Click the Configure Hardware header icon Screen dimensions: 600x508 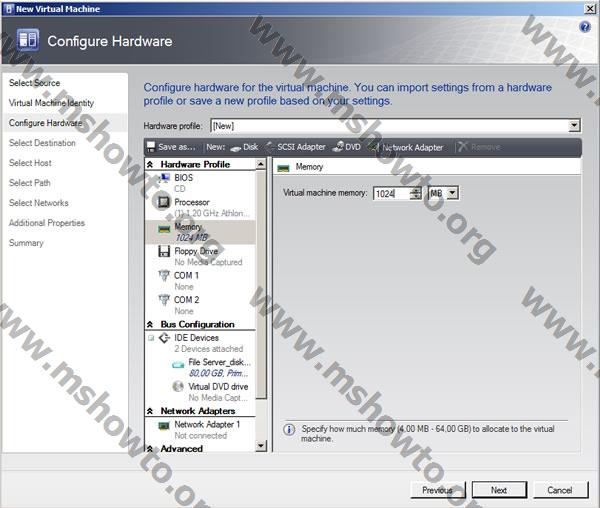point(28,40)
